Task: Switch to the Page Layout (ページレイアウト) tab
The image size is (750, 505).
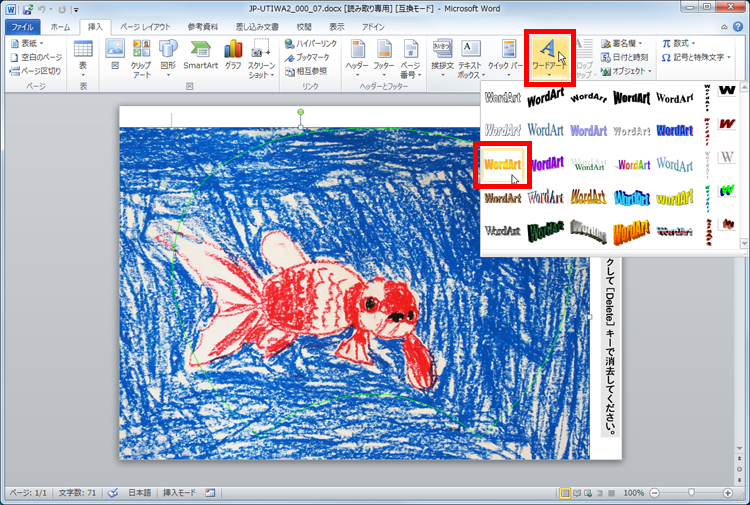Action: (x=145, y=27)
